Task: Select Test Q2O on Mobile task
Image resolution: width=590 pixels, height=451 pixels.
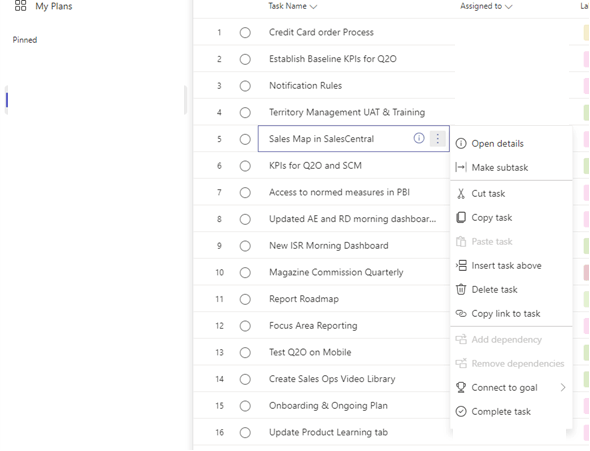Action: click(310, 352)
